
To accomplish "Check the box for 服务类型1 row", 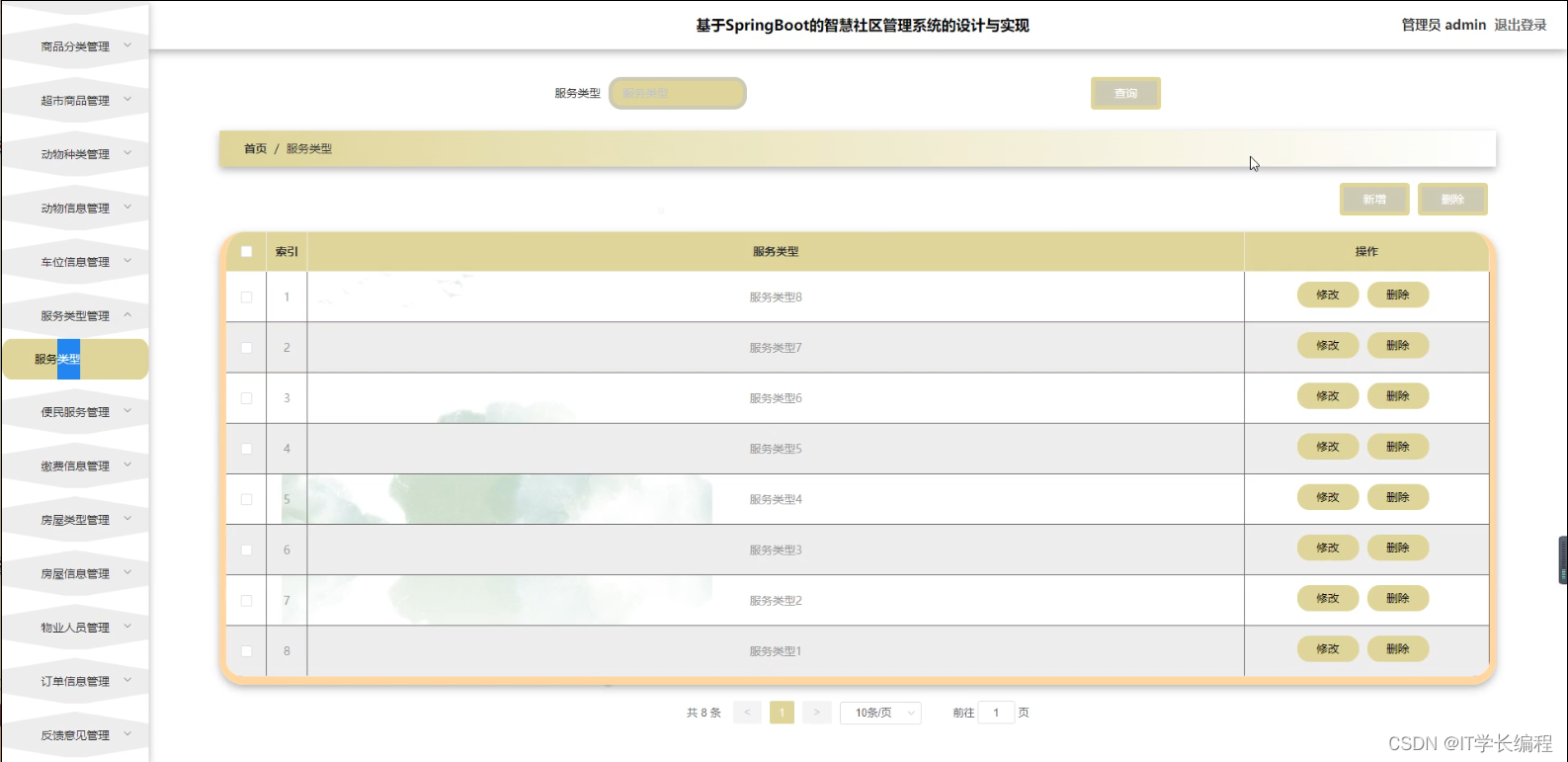I will (246, 650).
